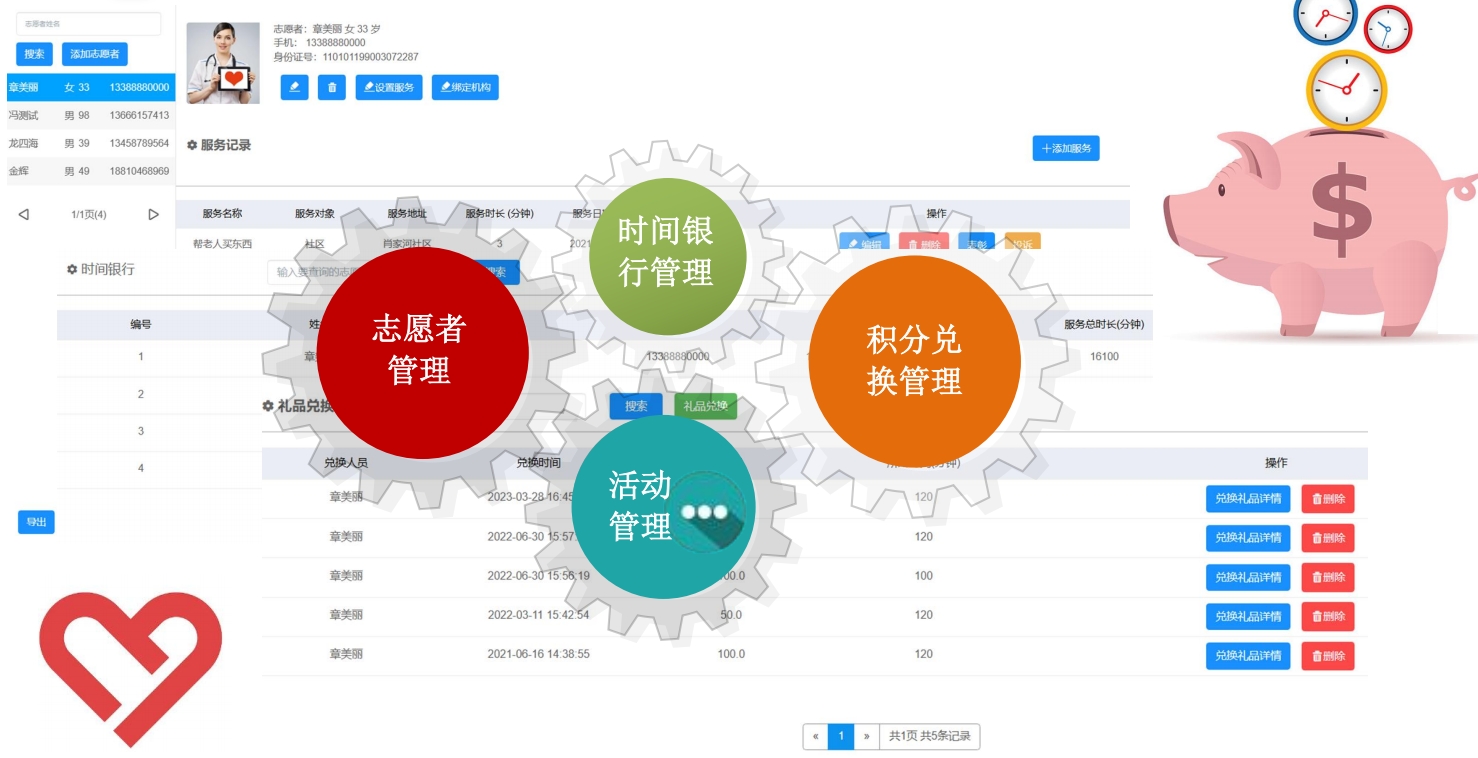Viewport: 1478px width, 758px height.
Task: Click 搜索 under the volunteer name field
Action: pyautogui.click(x=34, y=54)
